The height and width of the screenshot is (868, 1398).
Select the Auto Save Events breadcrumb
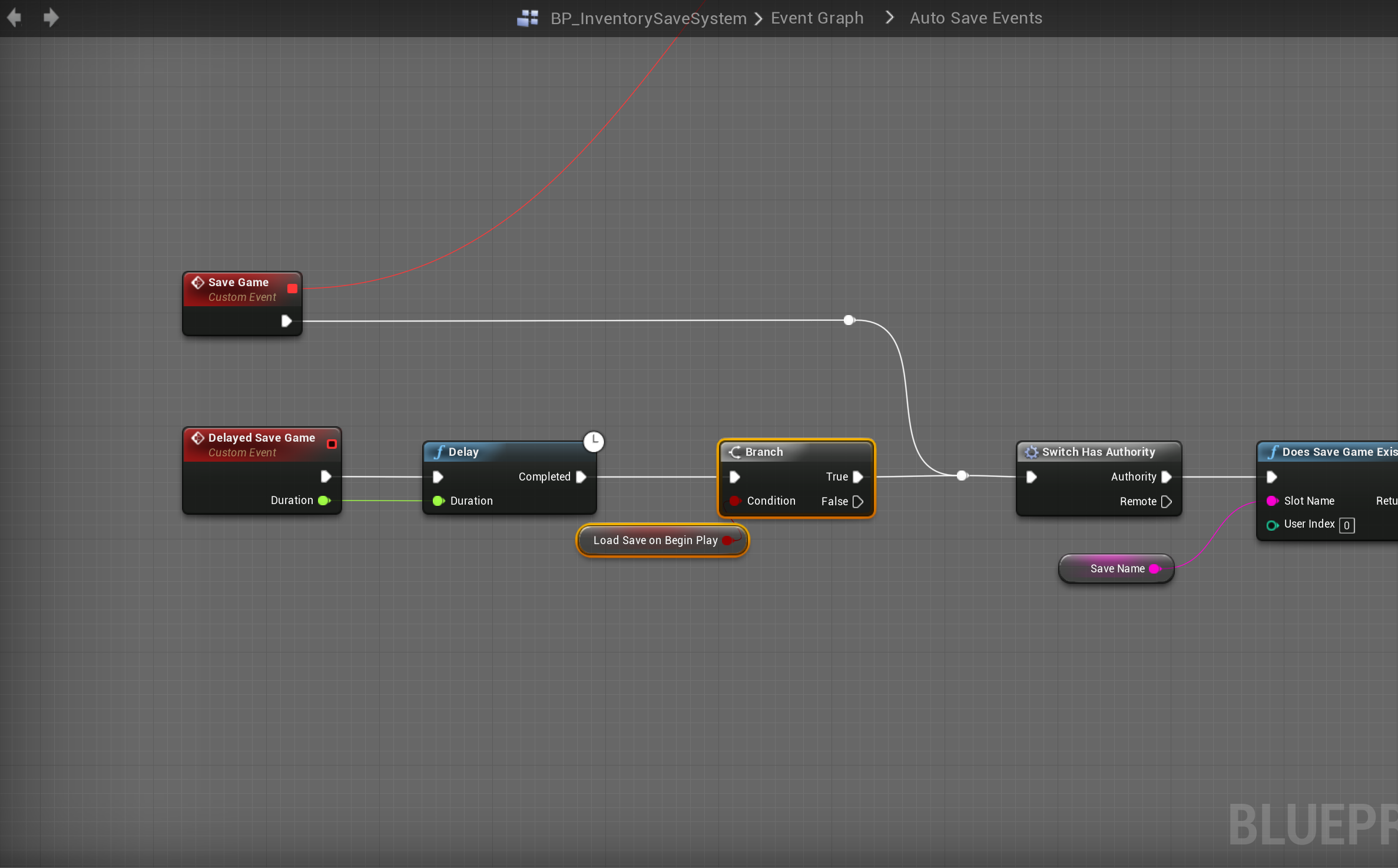(976, 18)
